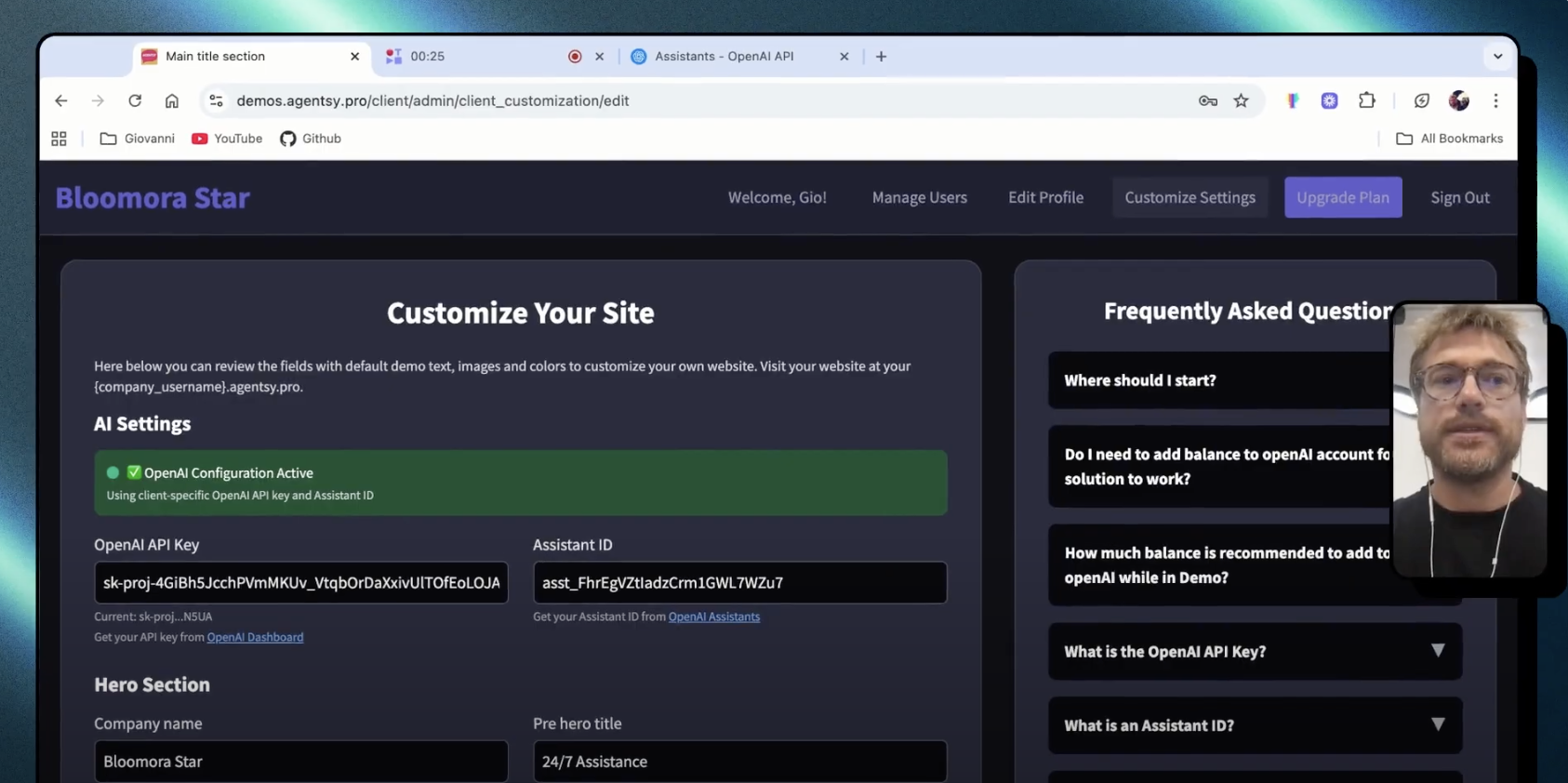1568x783 pixels.
Task: Click the 'Current: sk-proj...N5UA' text
Action: [x=153, y=617]
